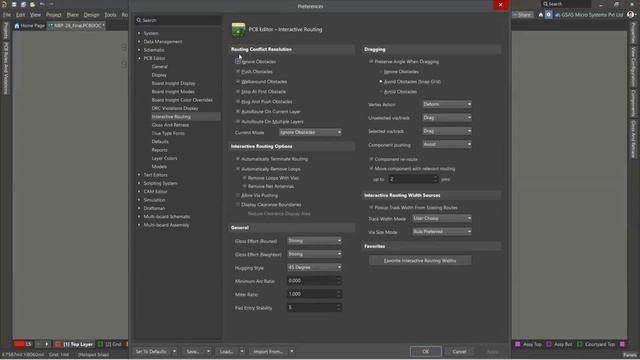The width and height of the screenshot is (640, 360).
Task: Select the Top Layer tab
Action: (78, 344)
